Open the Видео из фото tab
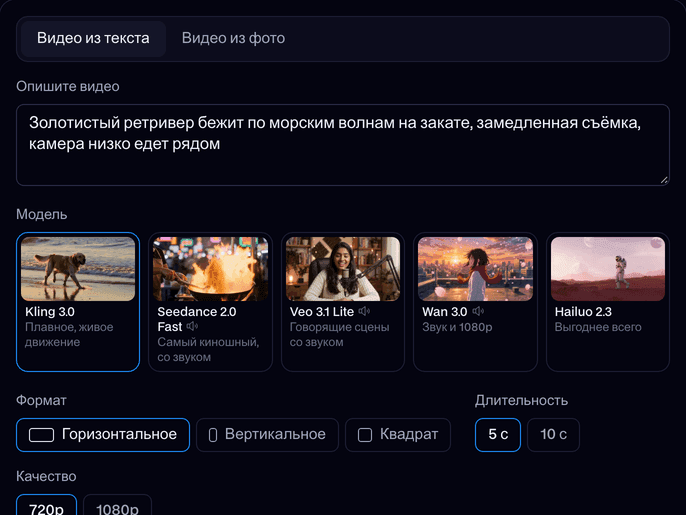Viewport: 686px width, 515px height. [233, 39]
